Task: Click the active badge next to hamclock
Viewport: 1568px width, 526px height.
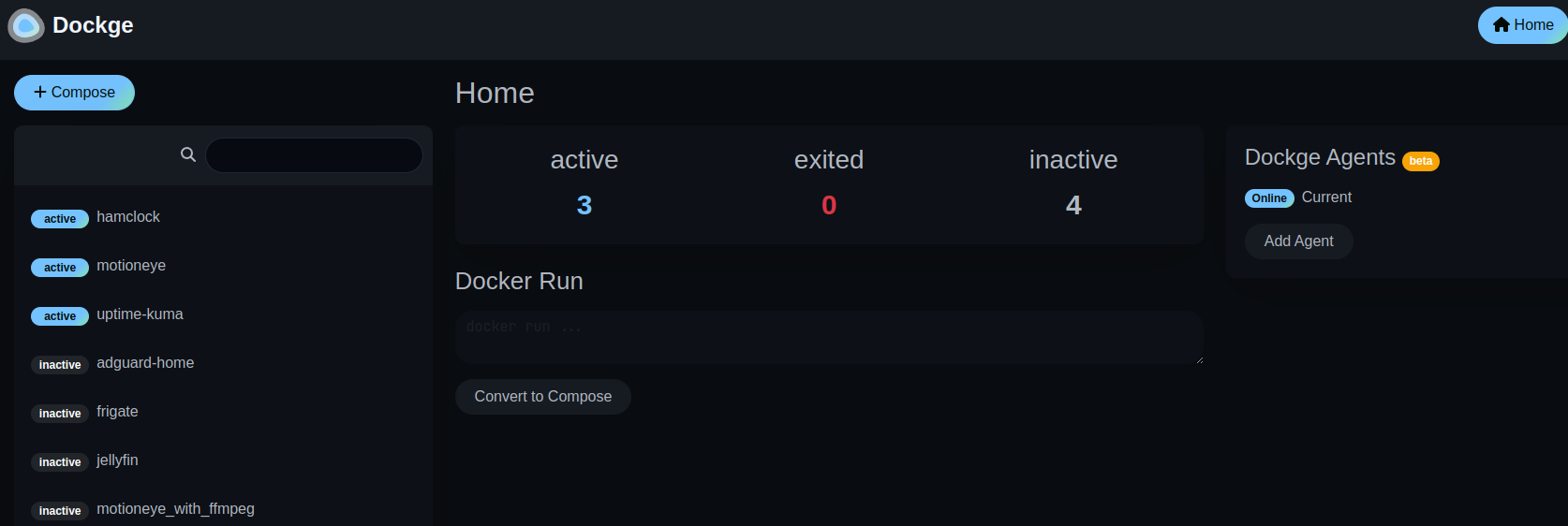Action: tap(60, 219)
